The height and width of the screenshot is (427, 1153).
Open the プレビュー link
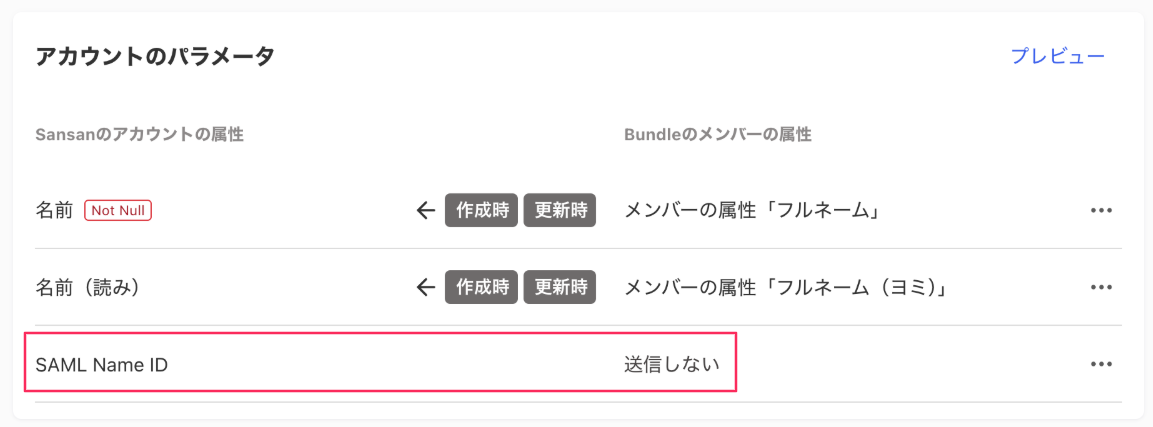coord(1057,56)
